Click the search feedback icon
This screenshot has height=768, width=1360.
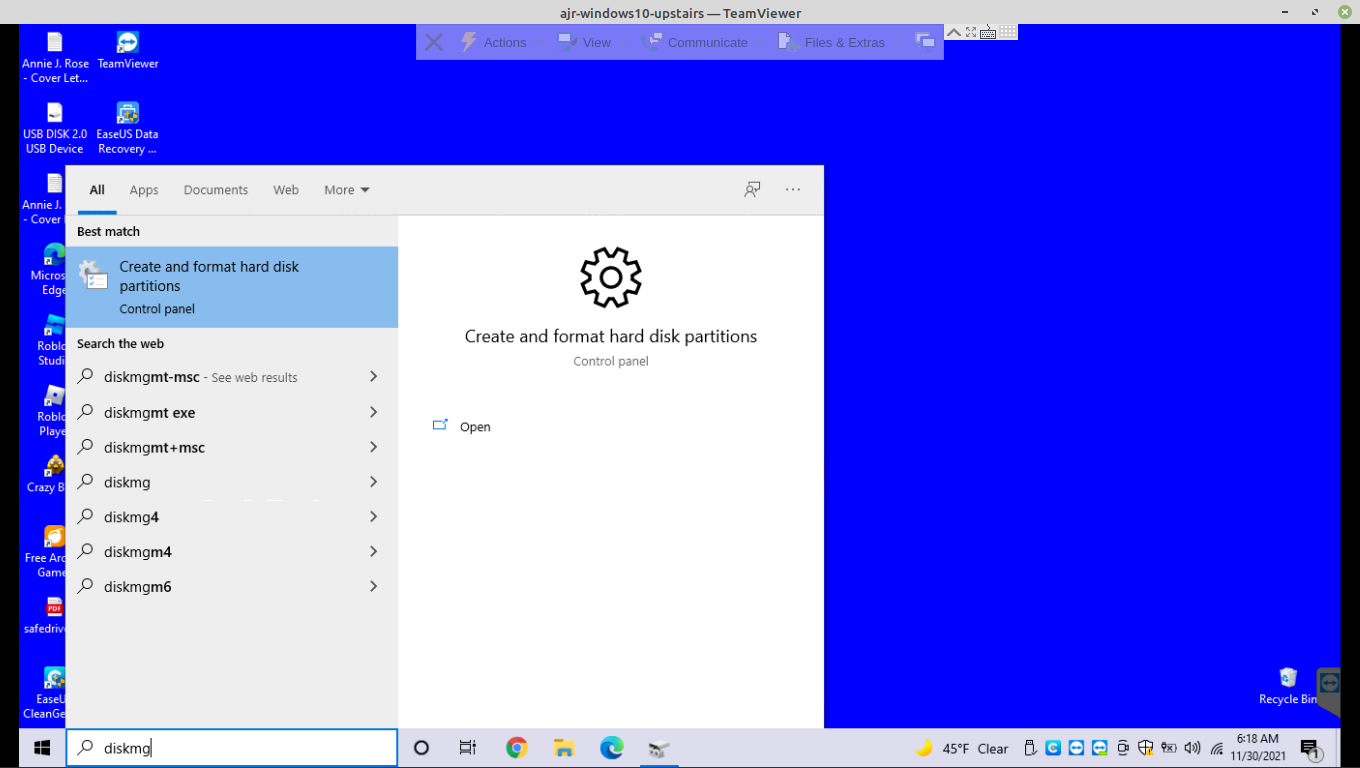point(752,190)
